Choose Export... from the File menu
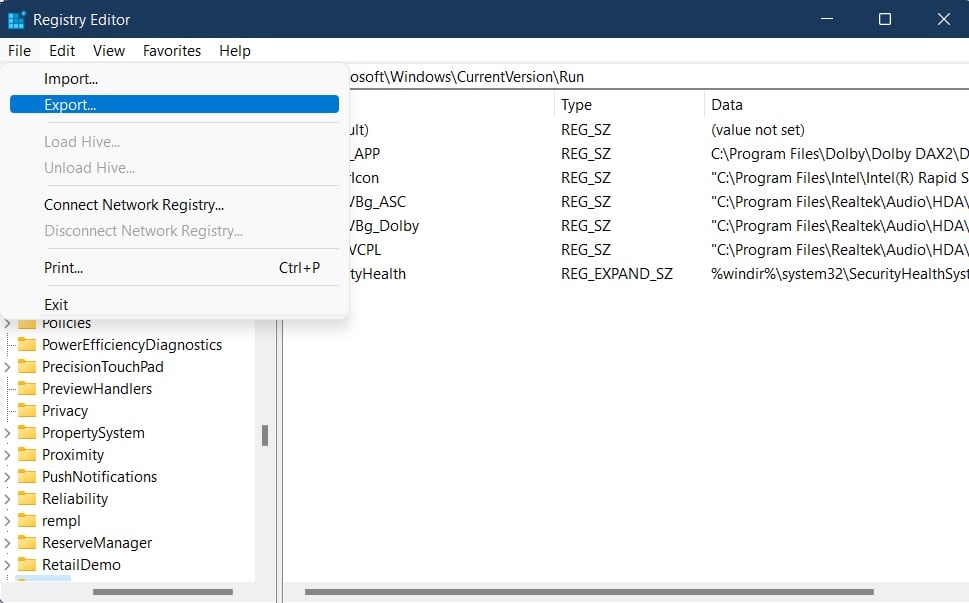 174,104
